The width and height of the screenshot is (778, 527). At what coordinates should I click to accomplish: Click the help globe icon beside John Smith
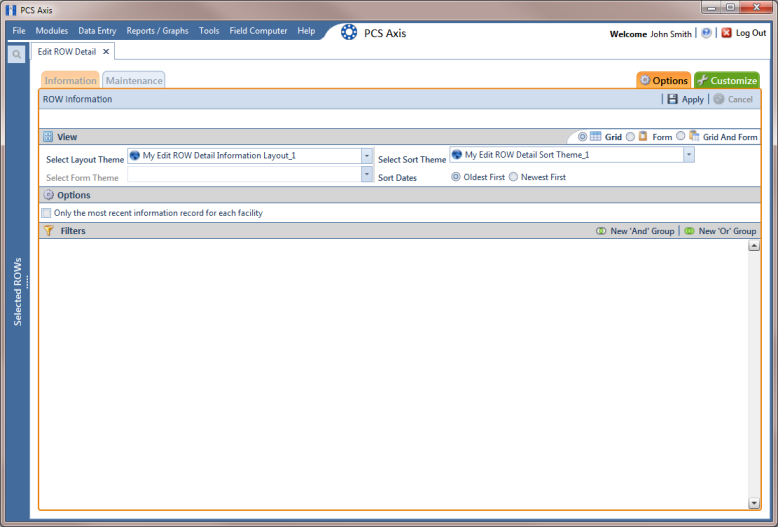click(x=706, y=33)
